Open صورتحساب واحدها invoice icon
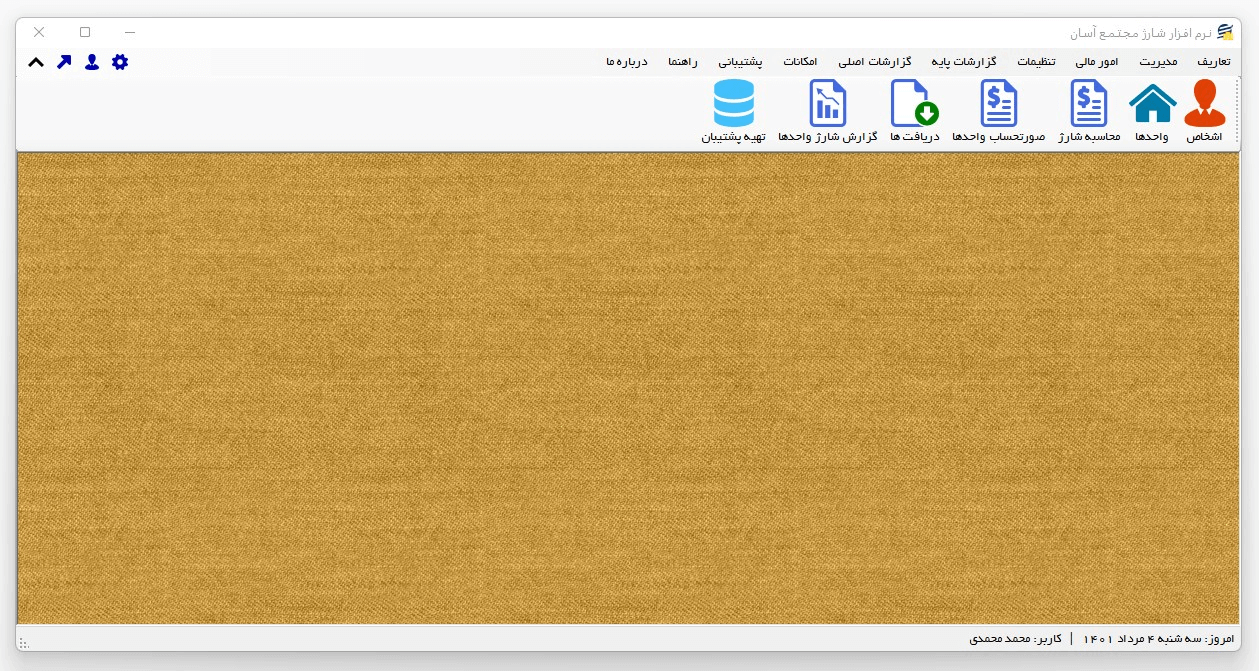This screenshot has height=671, width=1259. 998,111
